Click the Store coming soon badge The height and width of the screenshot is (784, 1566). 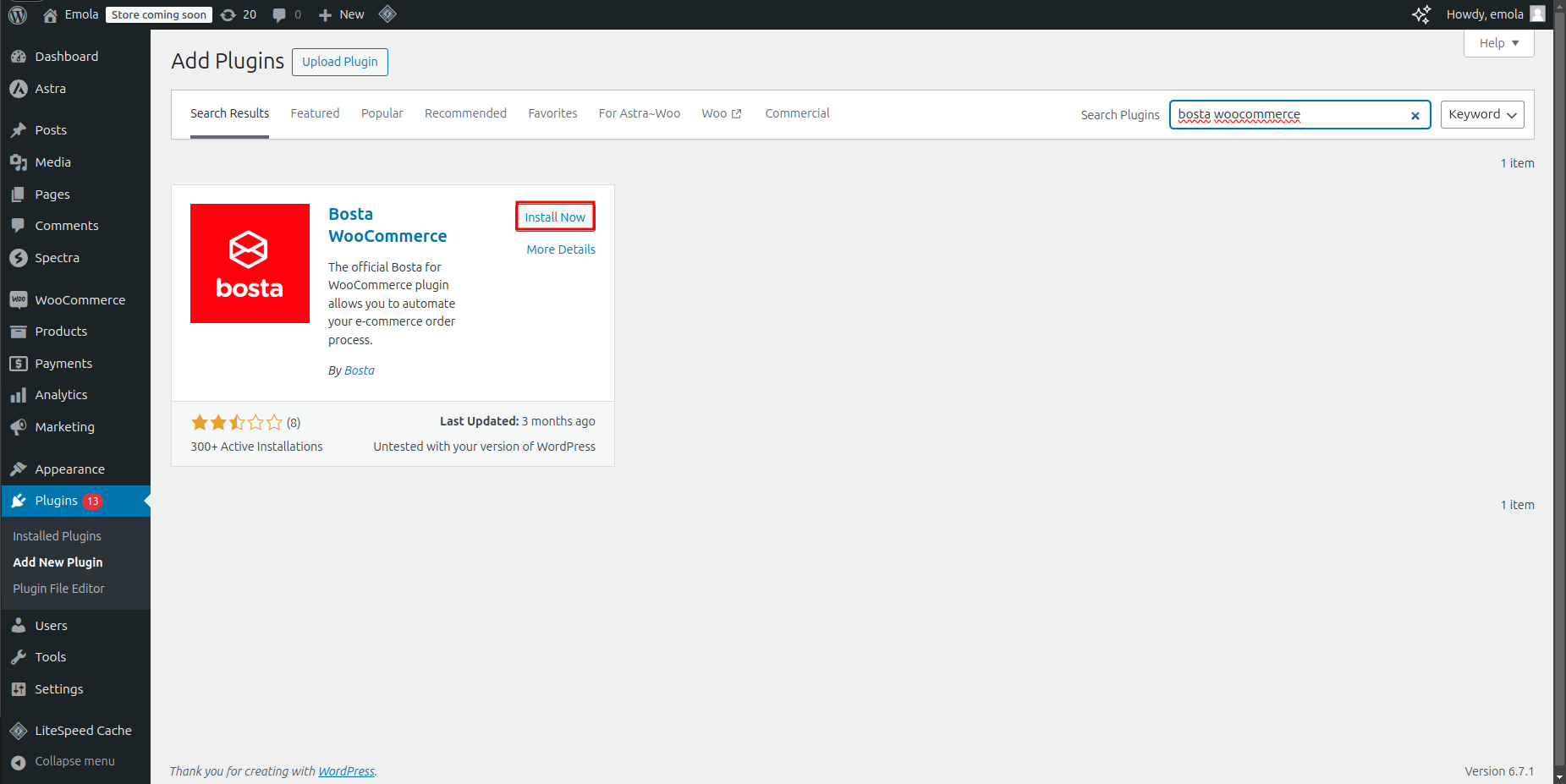point(159,14)
